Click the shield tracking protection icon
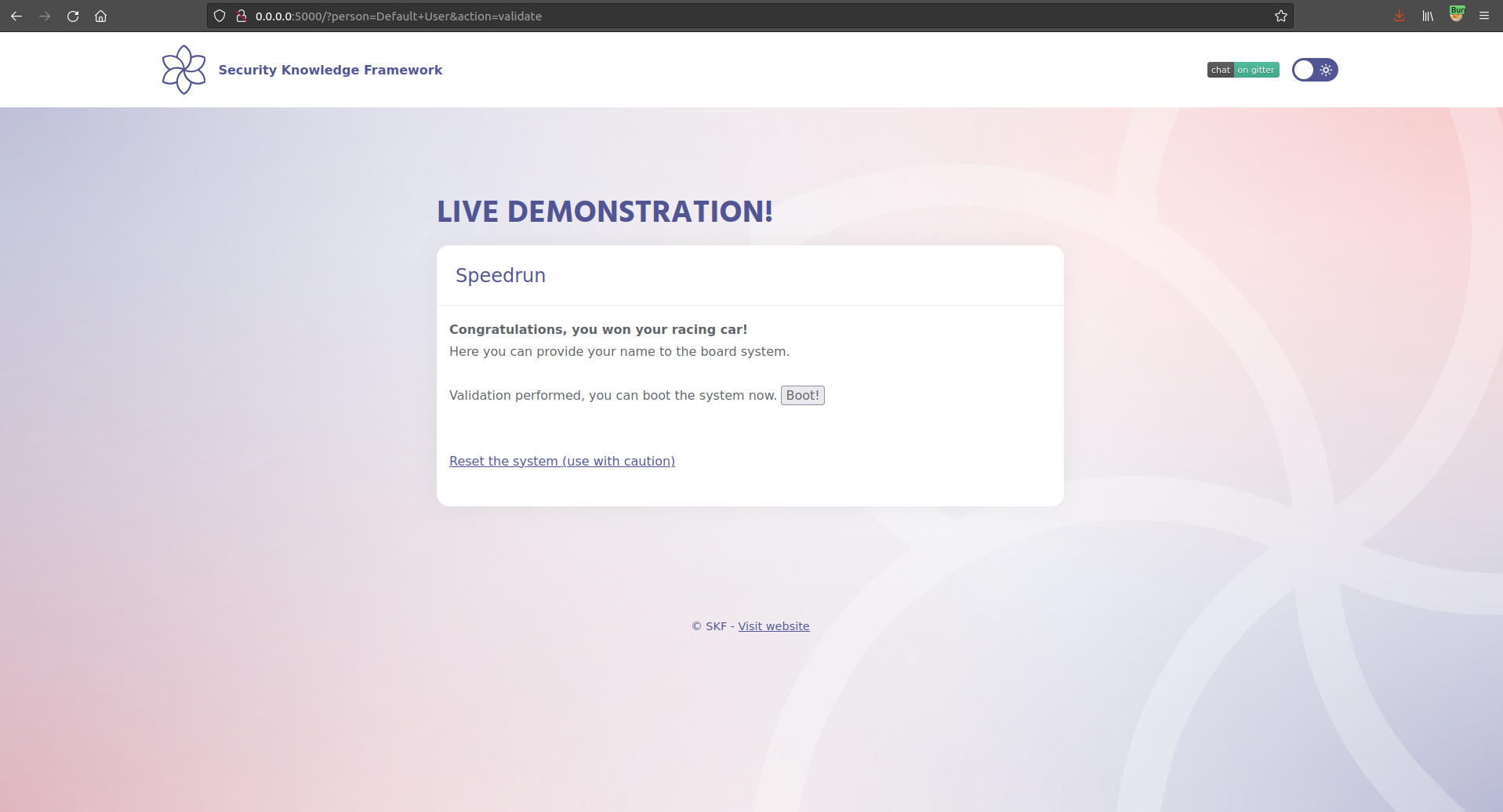 pyautogui.click(x=220, y=16)
